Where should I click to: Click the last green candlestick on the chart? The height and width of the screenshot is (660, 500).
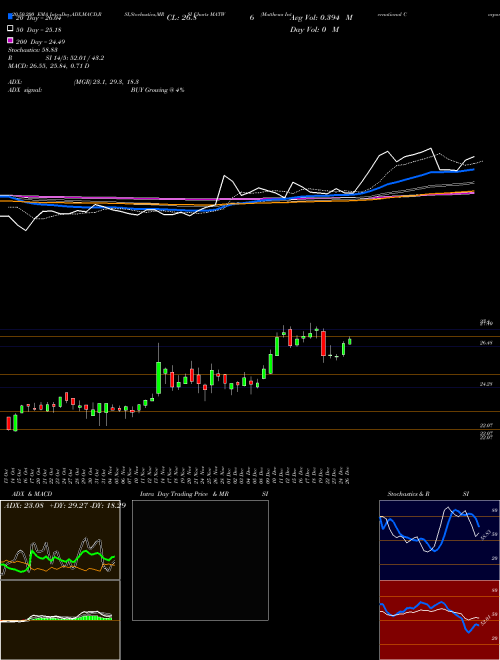coord(350,341)
